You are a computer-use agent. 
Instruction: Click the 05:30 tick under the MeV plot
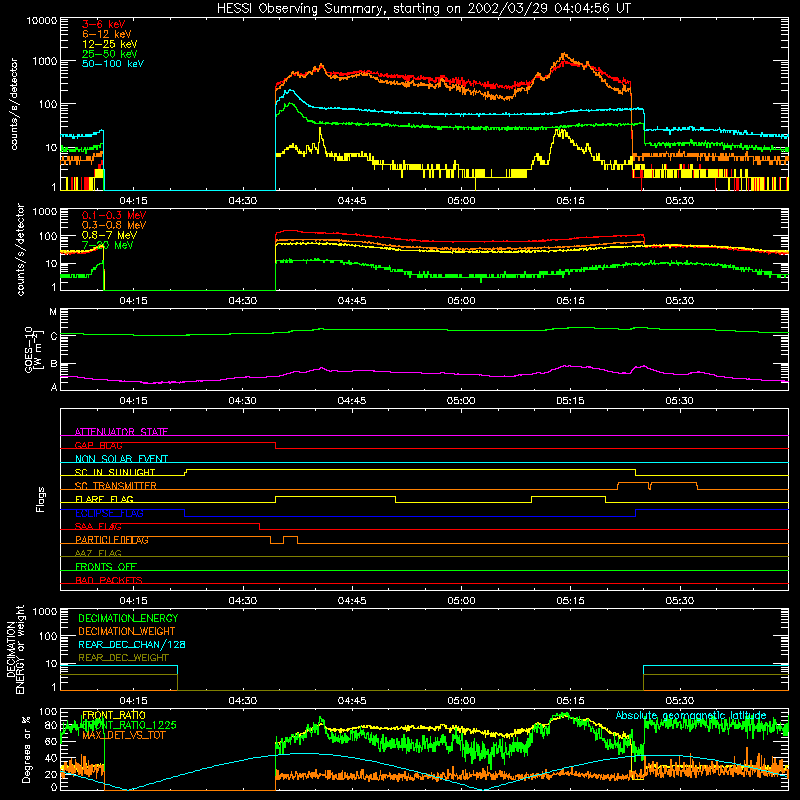coord(680,301)
